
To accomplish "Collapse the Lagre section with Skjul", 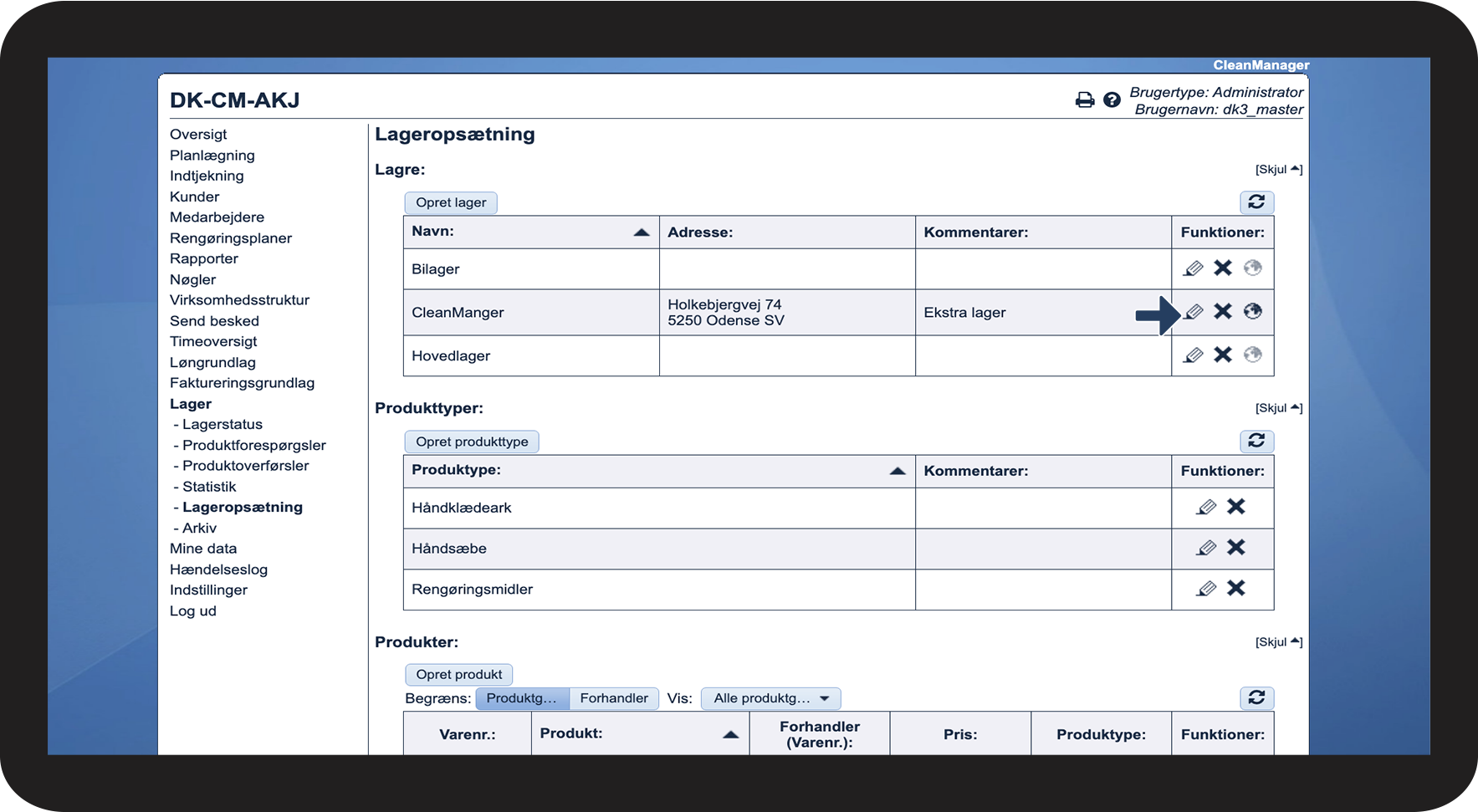I will point(1278,170).
